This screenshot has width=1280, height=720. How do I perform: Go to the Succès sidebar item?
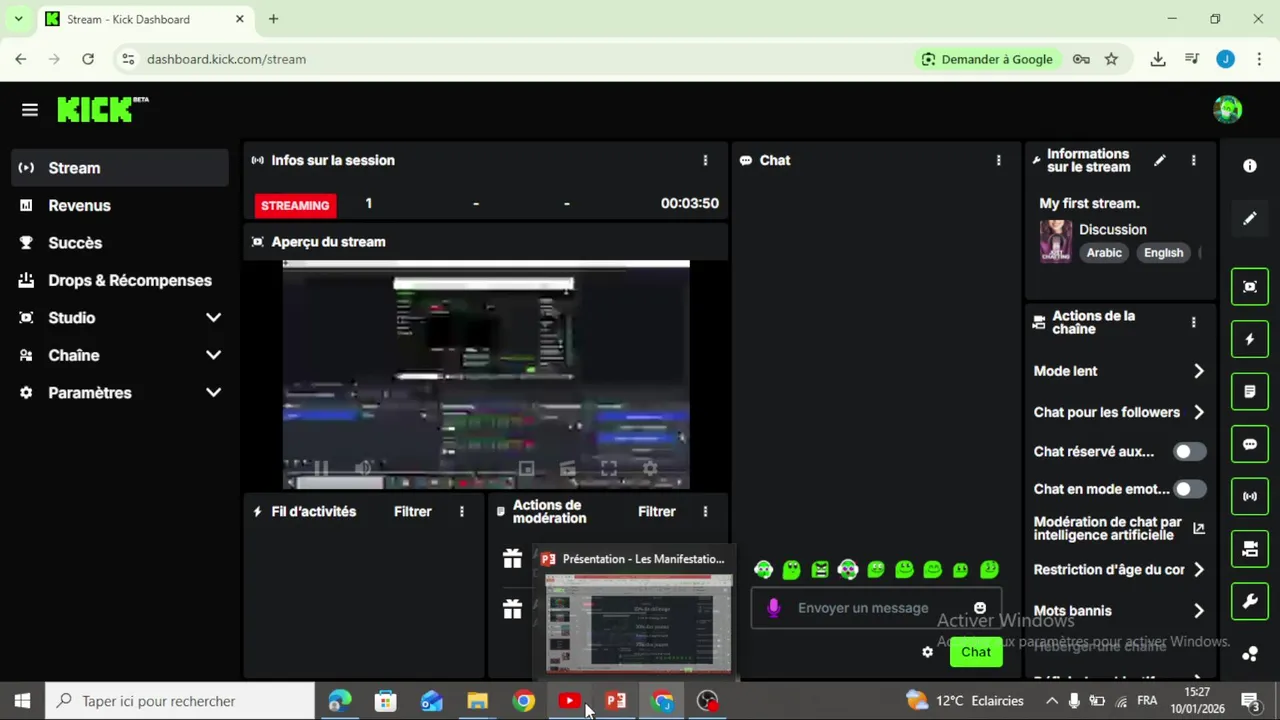tap(120, 243)
